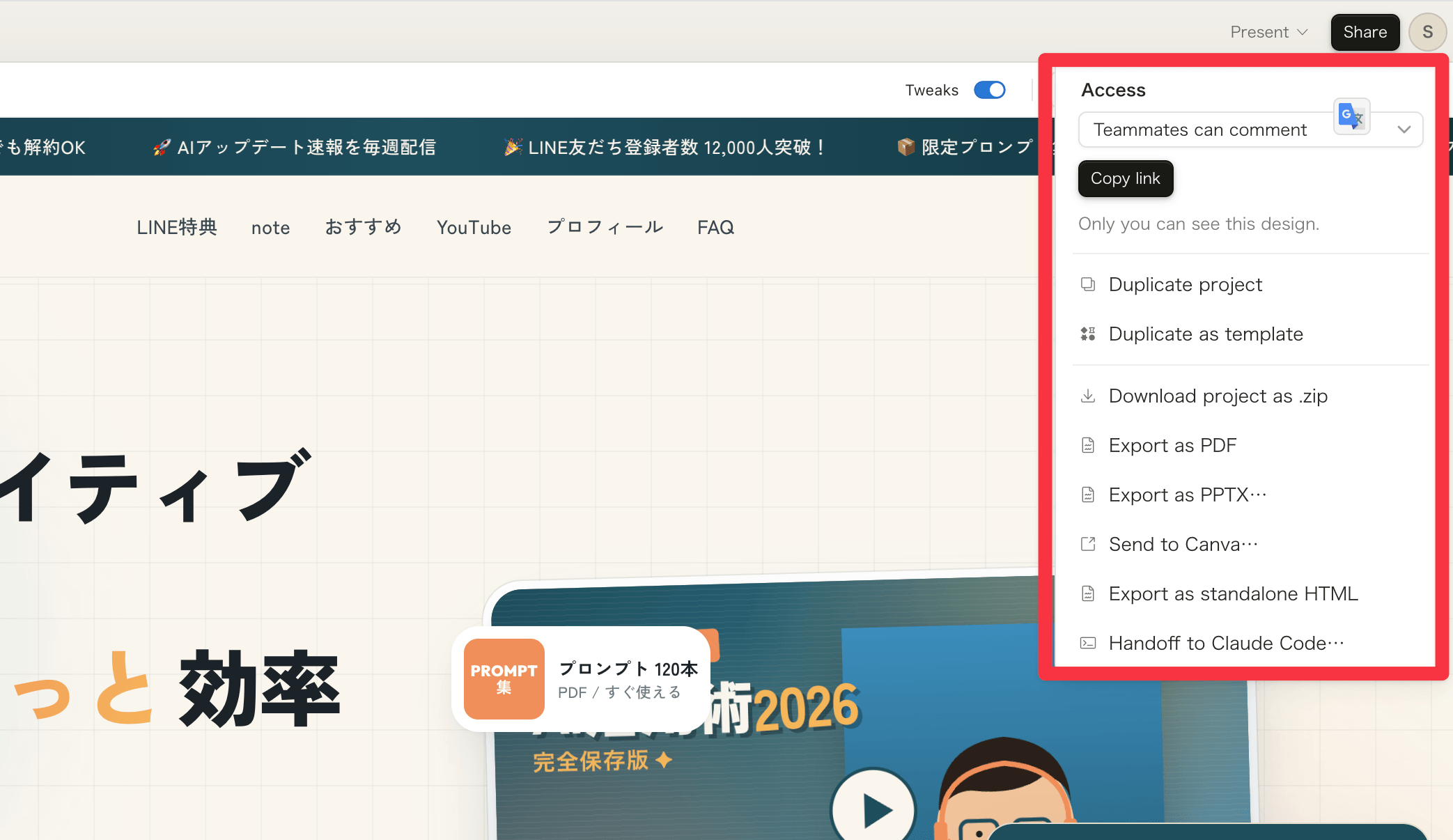Choose Export as standalone HTML

pyautogui.click(x=1233, y=593)
